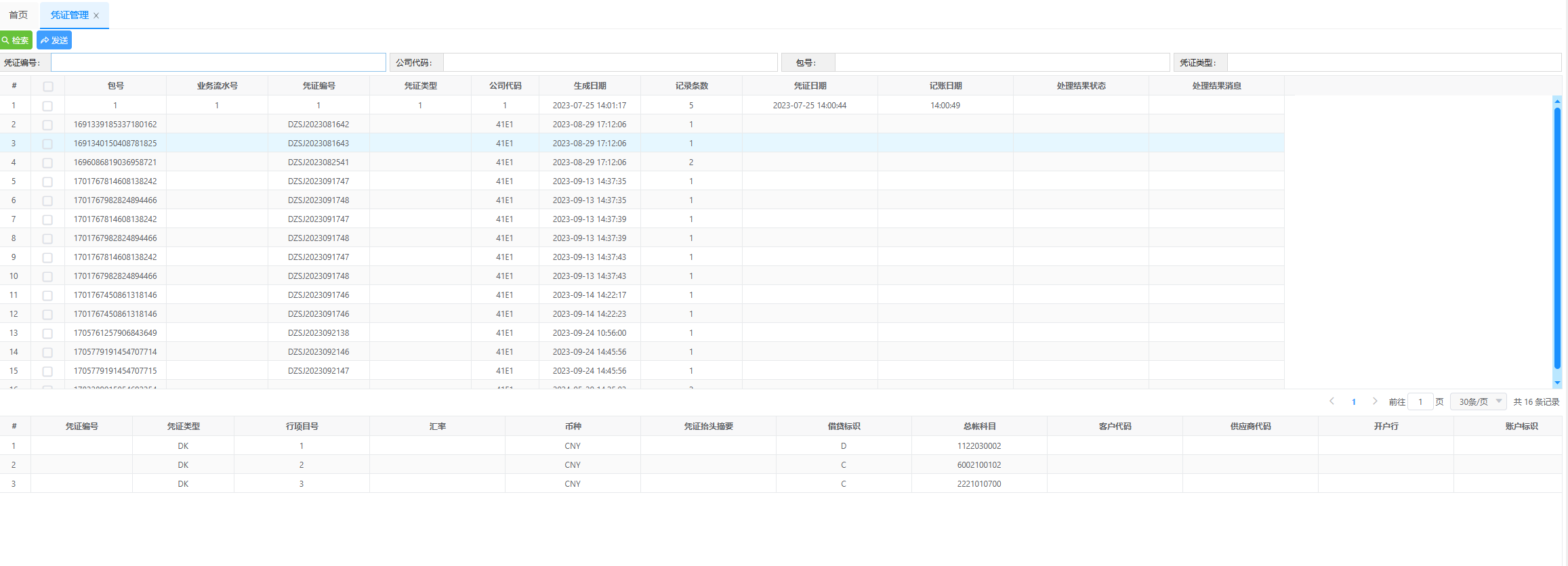Click the scrollbar up arrow of table
This screenshot has width=1568, height=566.
point(1557,101)
